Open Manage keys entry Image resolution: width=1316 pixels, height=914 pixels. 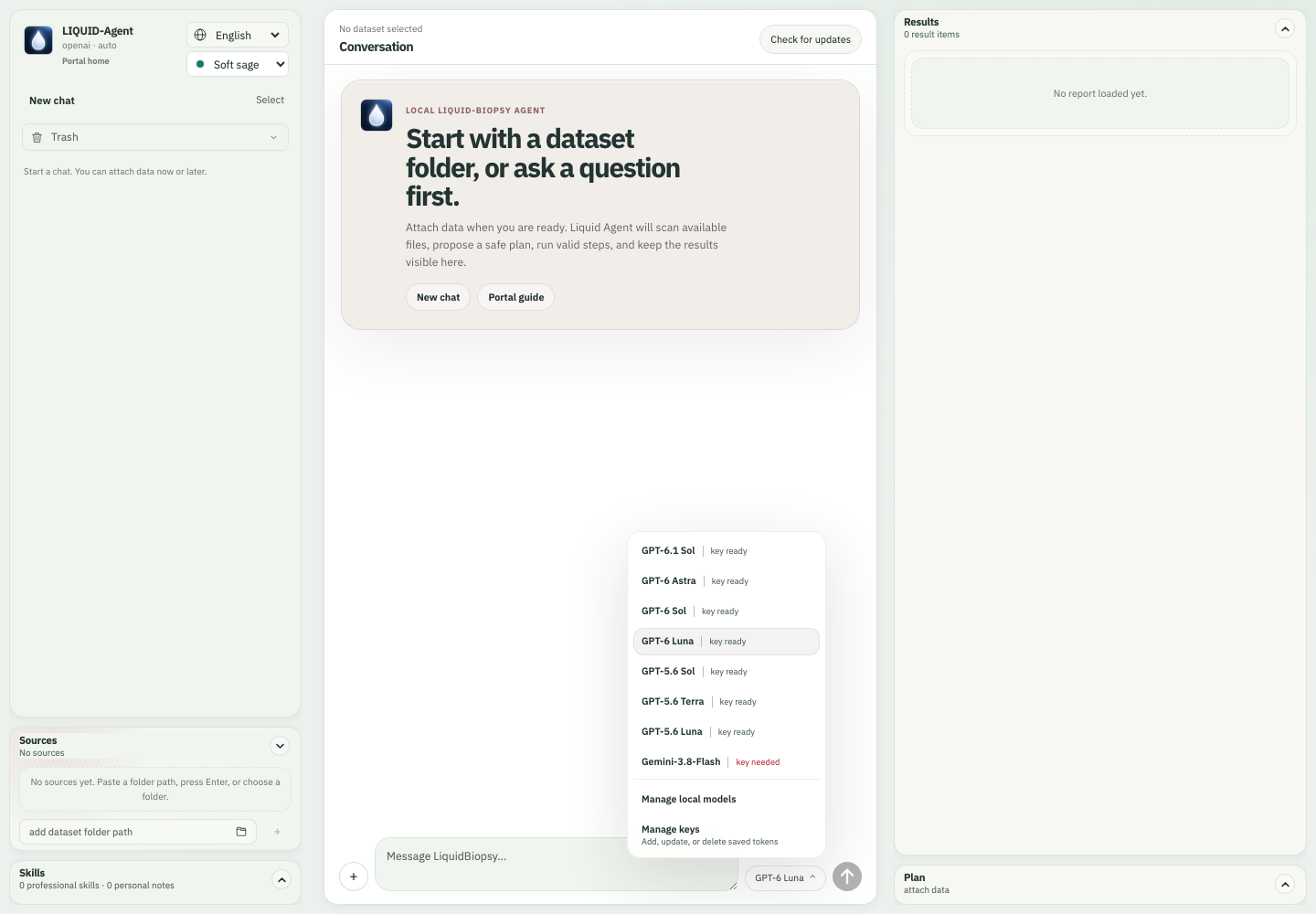pyautogui.click(x=727, y=835)
